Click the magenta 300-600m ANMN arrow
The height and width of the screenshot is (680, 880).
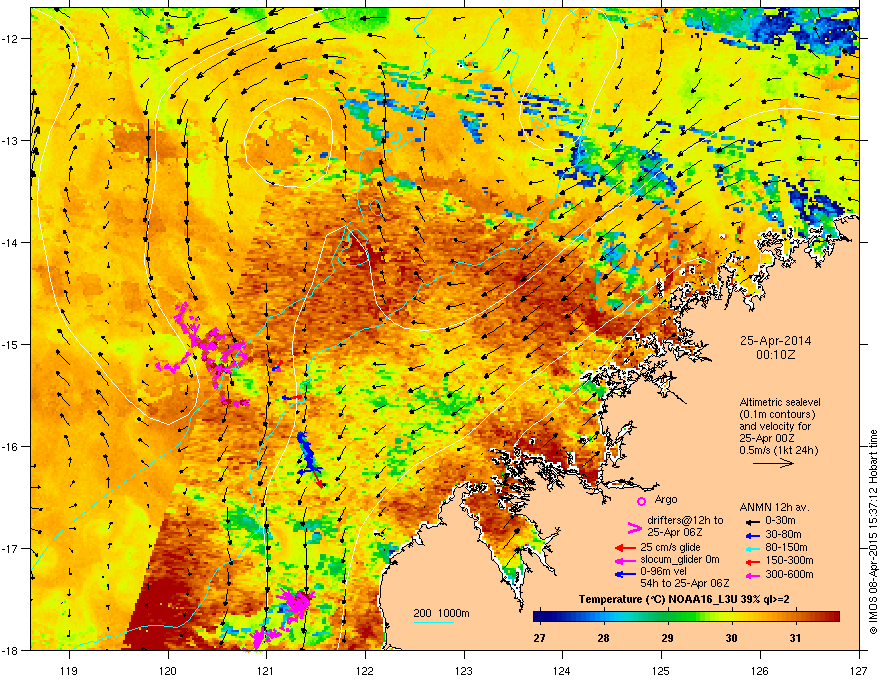[x=752, y=576]
